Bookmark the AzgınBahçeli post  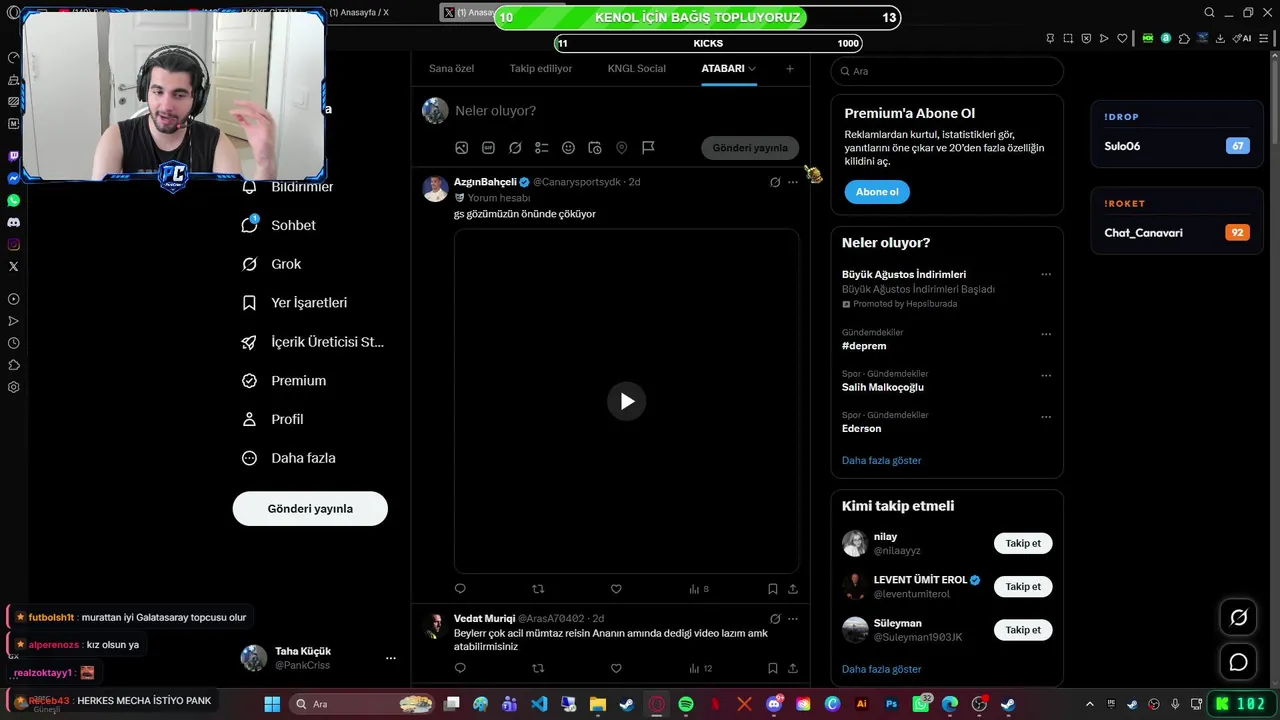click(x=772, y=589)
